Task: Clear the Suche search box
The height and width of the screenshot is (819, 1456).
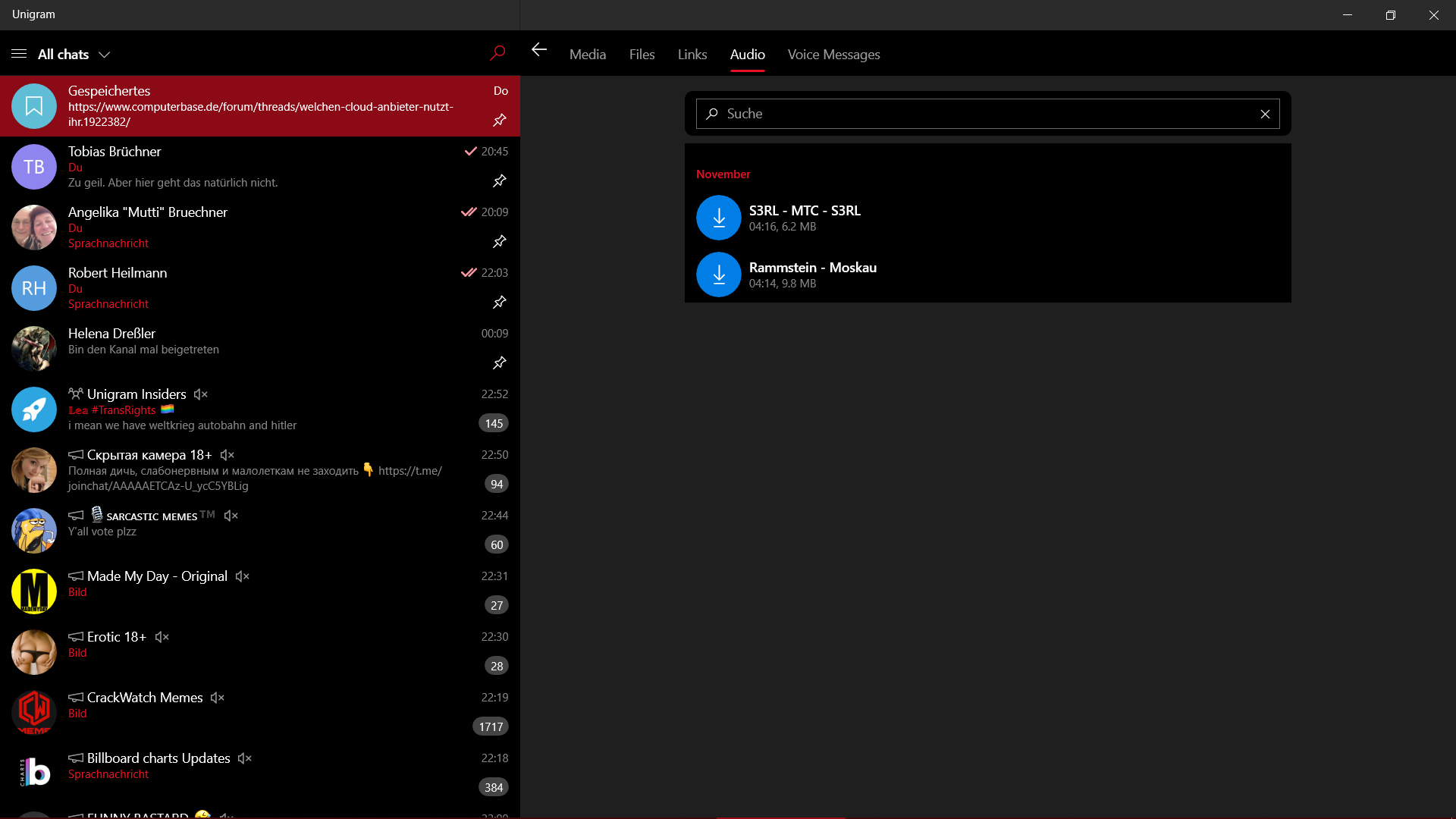Action: click(1265, 114)
